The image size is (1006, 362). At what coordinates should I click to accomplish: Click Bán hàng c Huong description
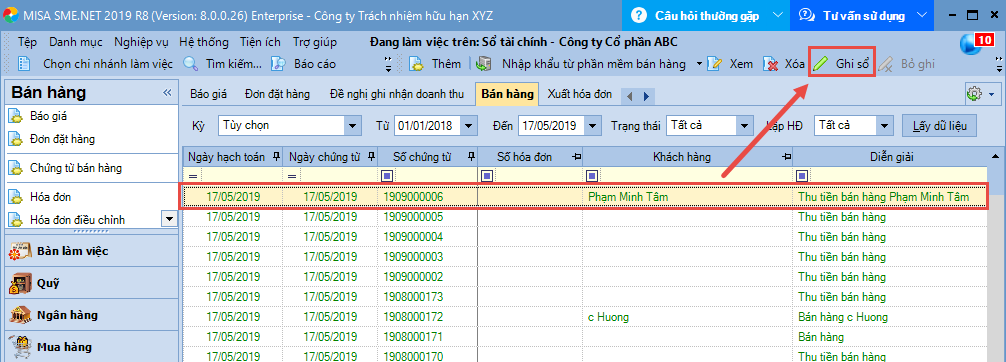coord(843,317)
